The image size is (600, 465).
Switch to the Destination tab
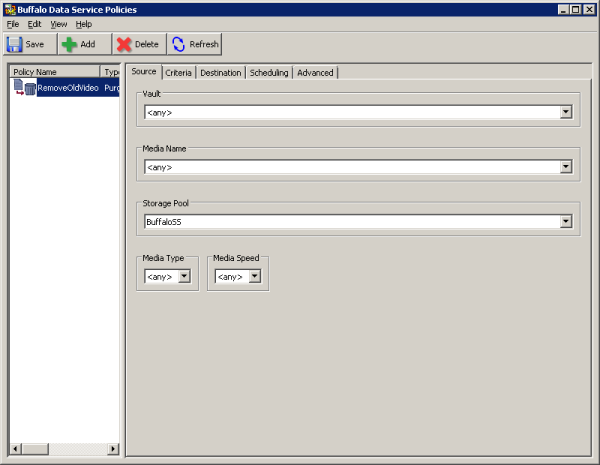(x=221, y=73)
